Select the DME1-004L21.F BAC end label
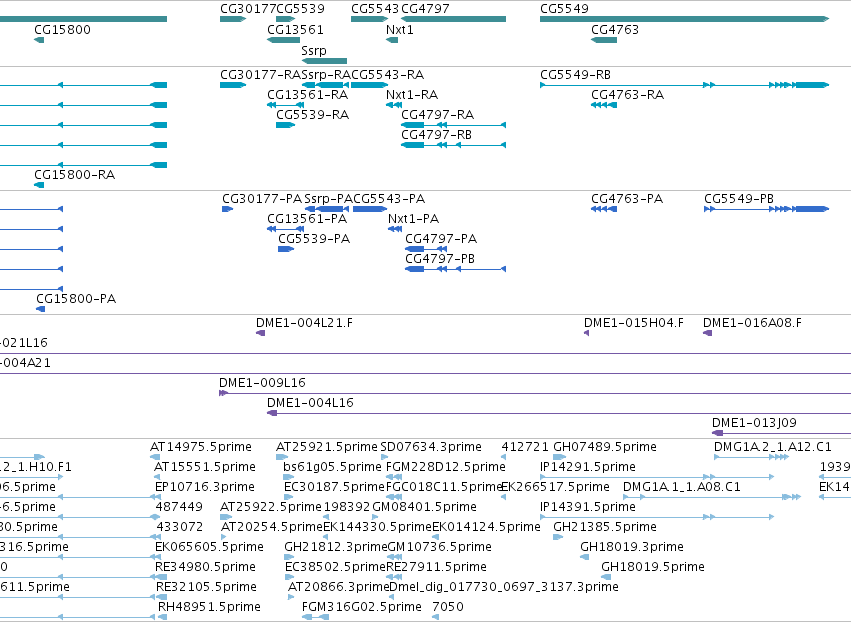Screen dimensions: 851x622 304,323
